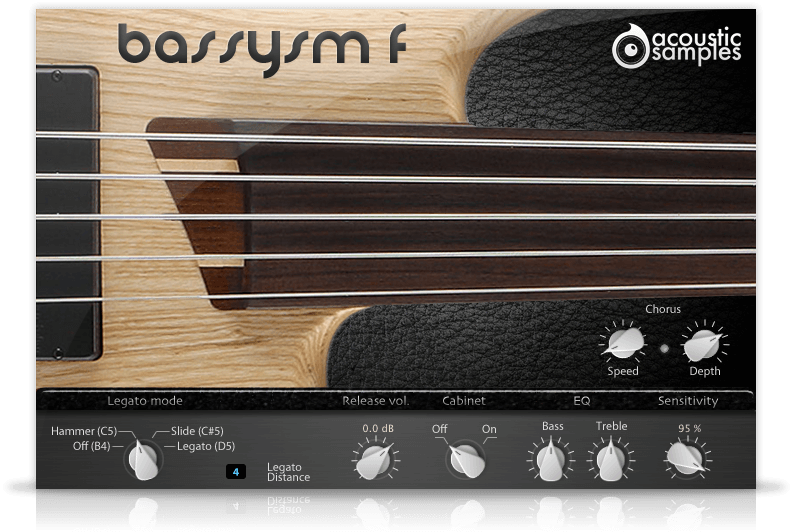
Task: Click the Chorus label
Action: [x=663, y=309]
